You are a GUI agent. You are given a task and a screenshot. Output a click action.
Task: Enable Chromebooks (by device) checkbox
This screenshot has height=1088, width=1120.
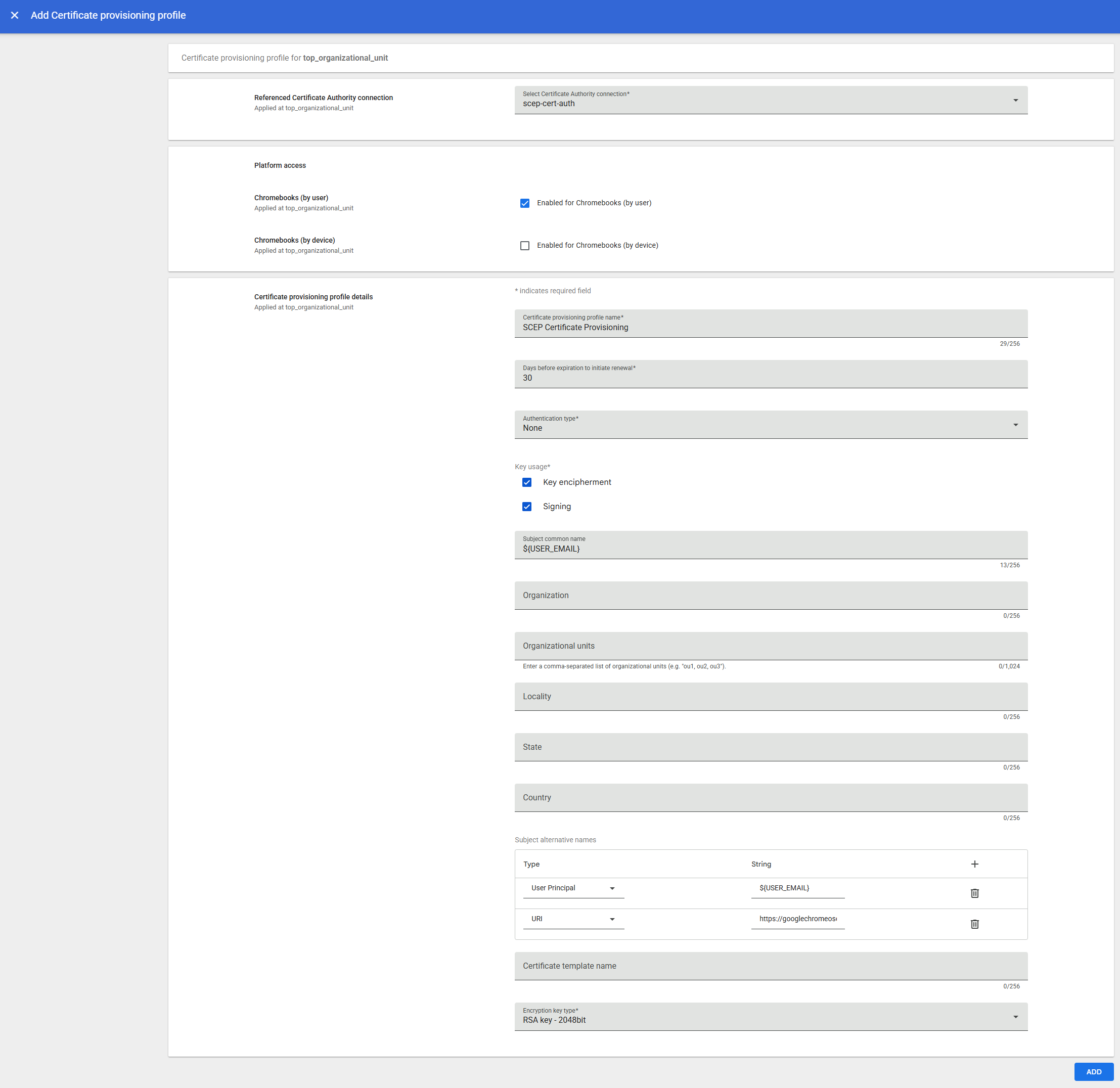pos(524,245)
